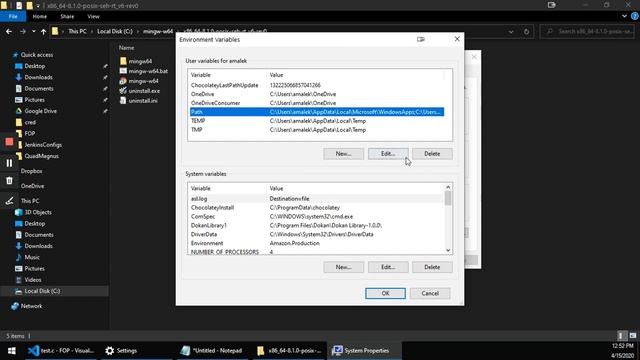Open JenkinsConfigs folder in sidebar
Image resolution: width=640 pixels, height=360 pixels.
tap(43, 144)
